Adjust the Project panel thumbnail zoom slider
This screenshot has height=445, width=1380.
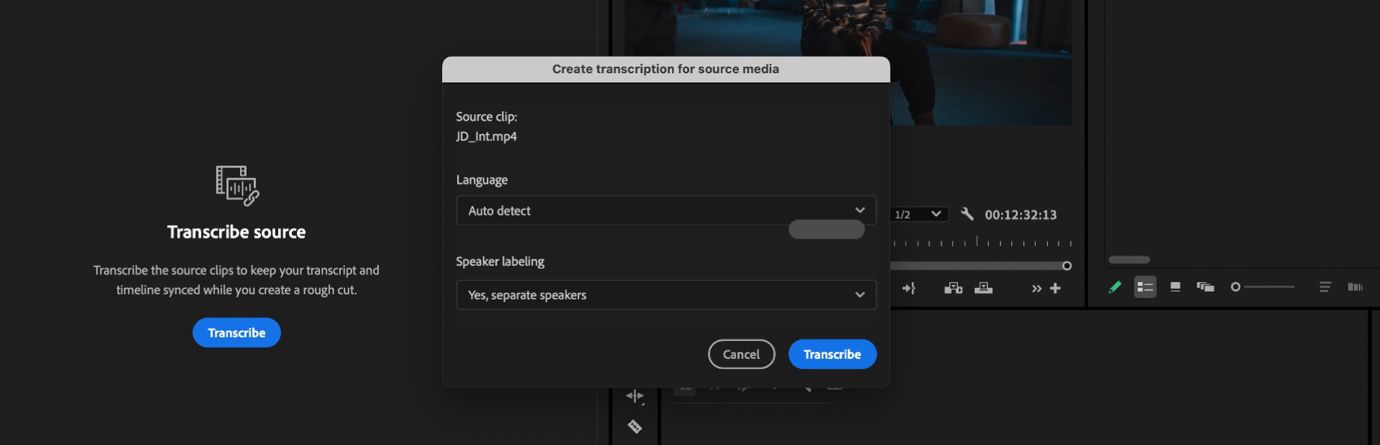coord(1262,287)
